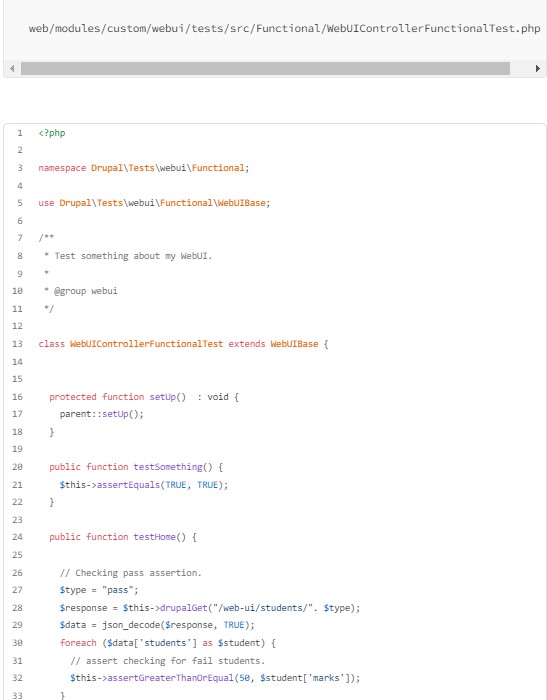
Task: Click the right scroll arrow of horizontal scrollbar
Action: tap(538, 69)
